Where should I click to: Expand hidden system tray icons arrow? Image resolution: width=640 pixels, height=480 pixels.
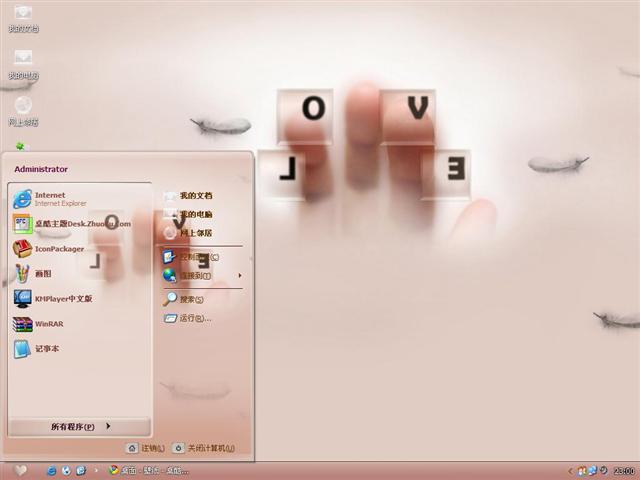click(571, 471)
